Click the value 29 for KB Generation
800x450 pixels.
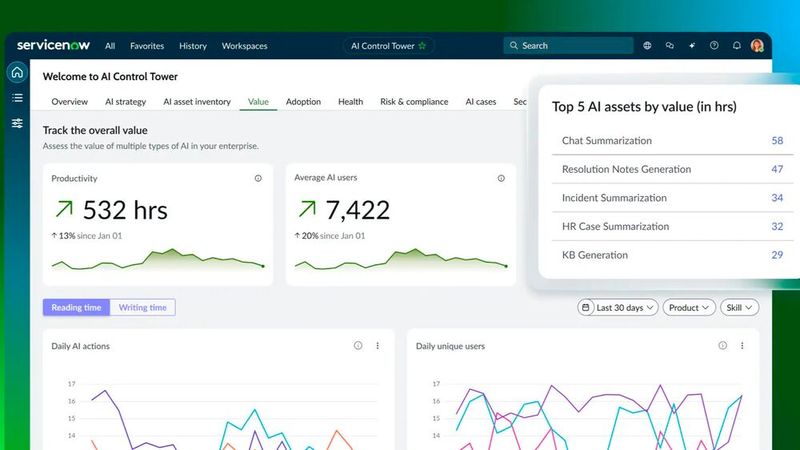[777, 255]
